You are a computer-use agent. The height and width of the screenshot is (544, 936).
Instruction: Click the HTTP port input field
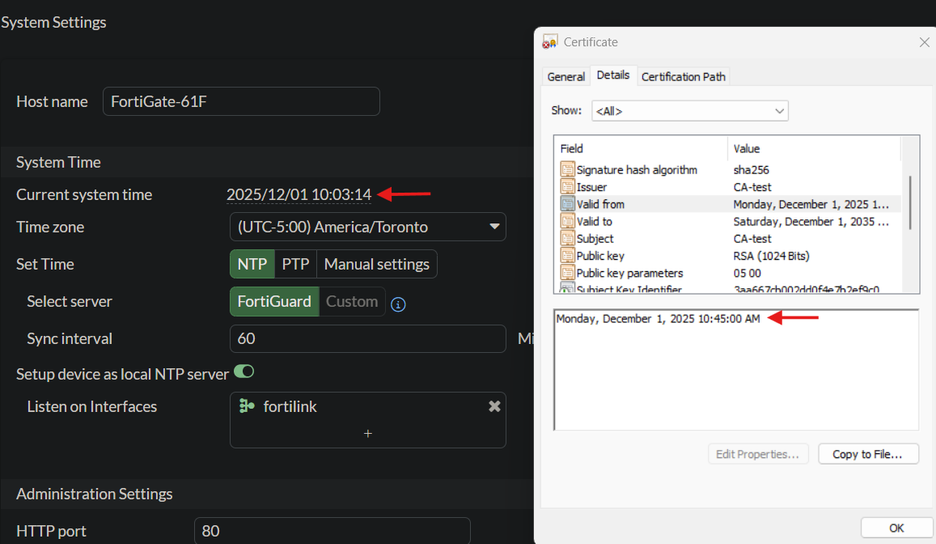tap(332, 531)
